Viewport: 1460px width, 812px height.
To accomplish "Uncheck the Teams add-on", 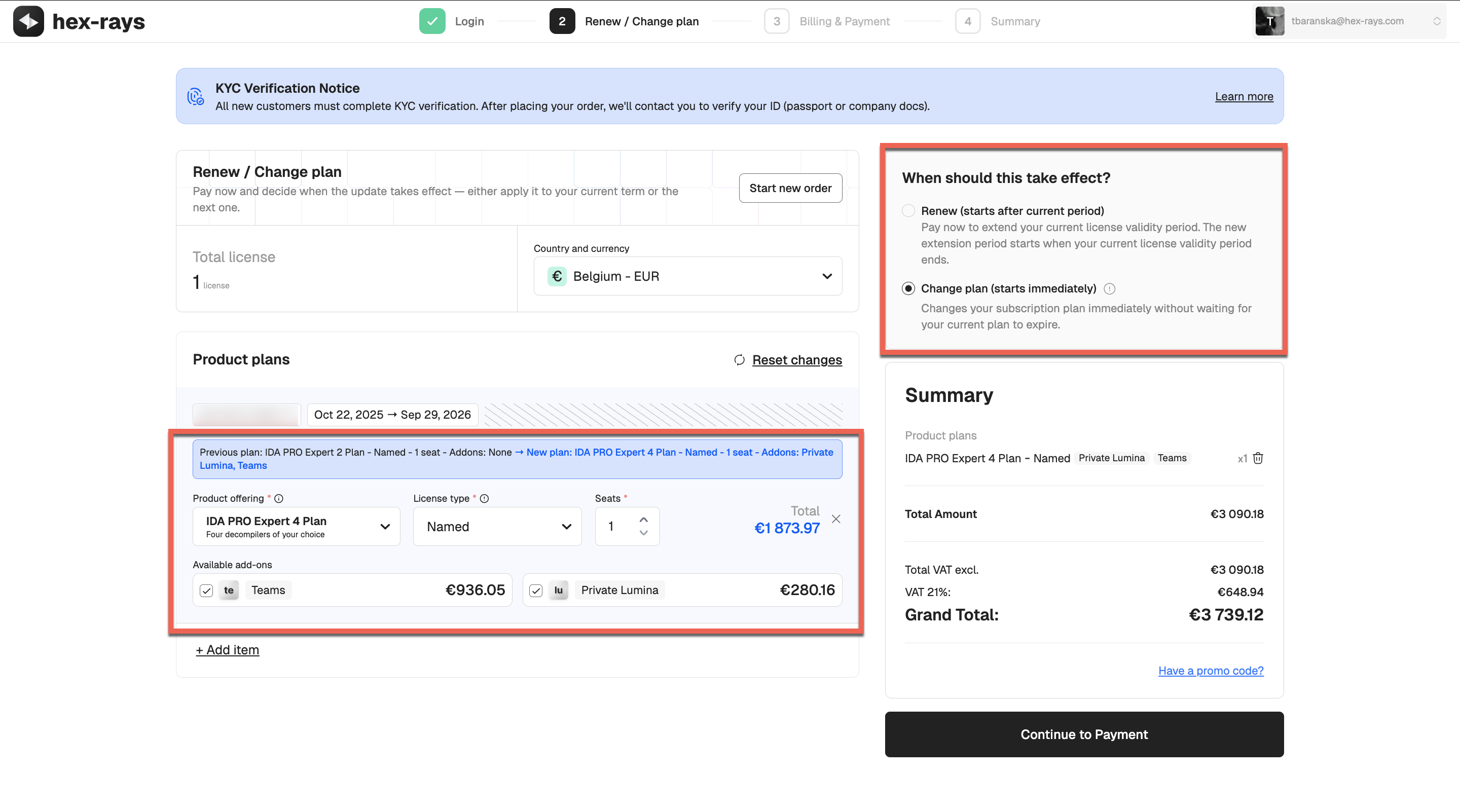I will coord(206,590).
